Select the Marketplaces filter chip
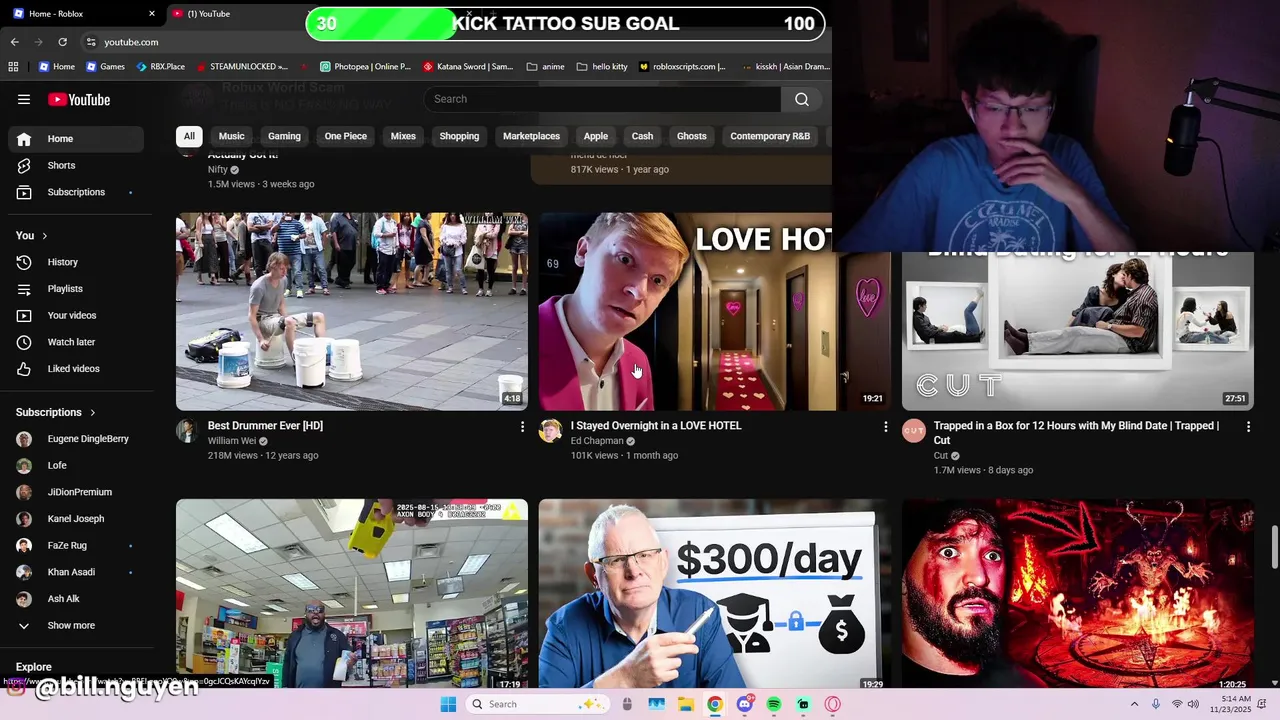The width and height of the screenshot is (1280, 720). coord(531,136)
